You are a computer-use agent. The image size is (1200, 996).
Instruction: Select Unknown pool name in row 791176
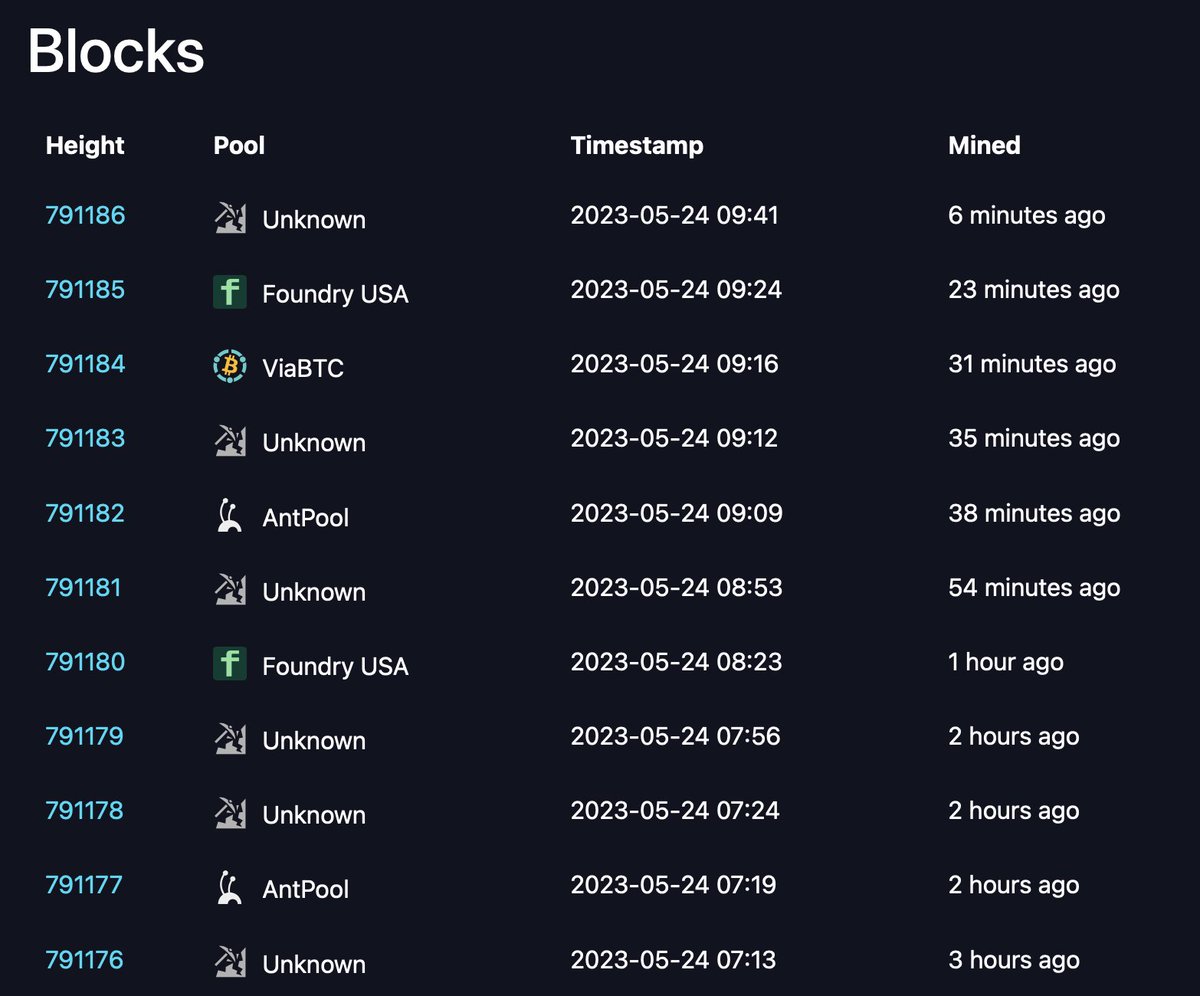314,964
